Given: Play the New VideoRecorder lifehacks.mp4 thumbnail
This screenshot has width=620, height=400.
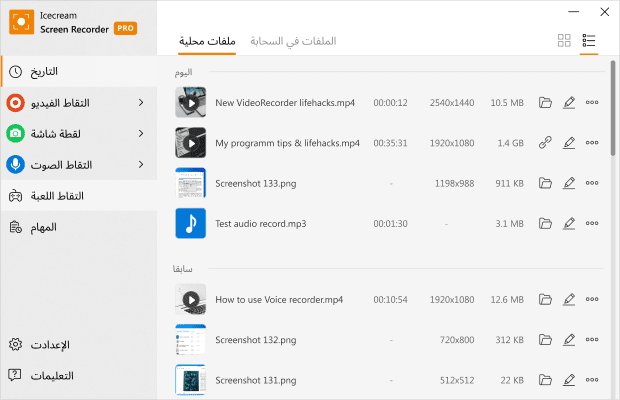Looking at the screenshot, I should [190, 102].
